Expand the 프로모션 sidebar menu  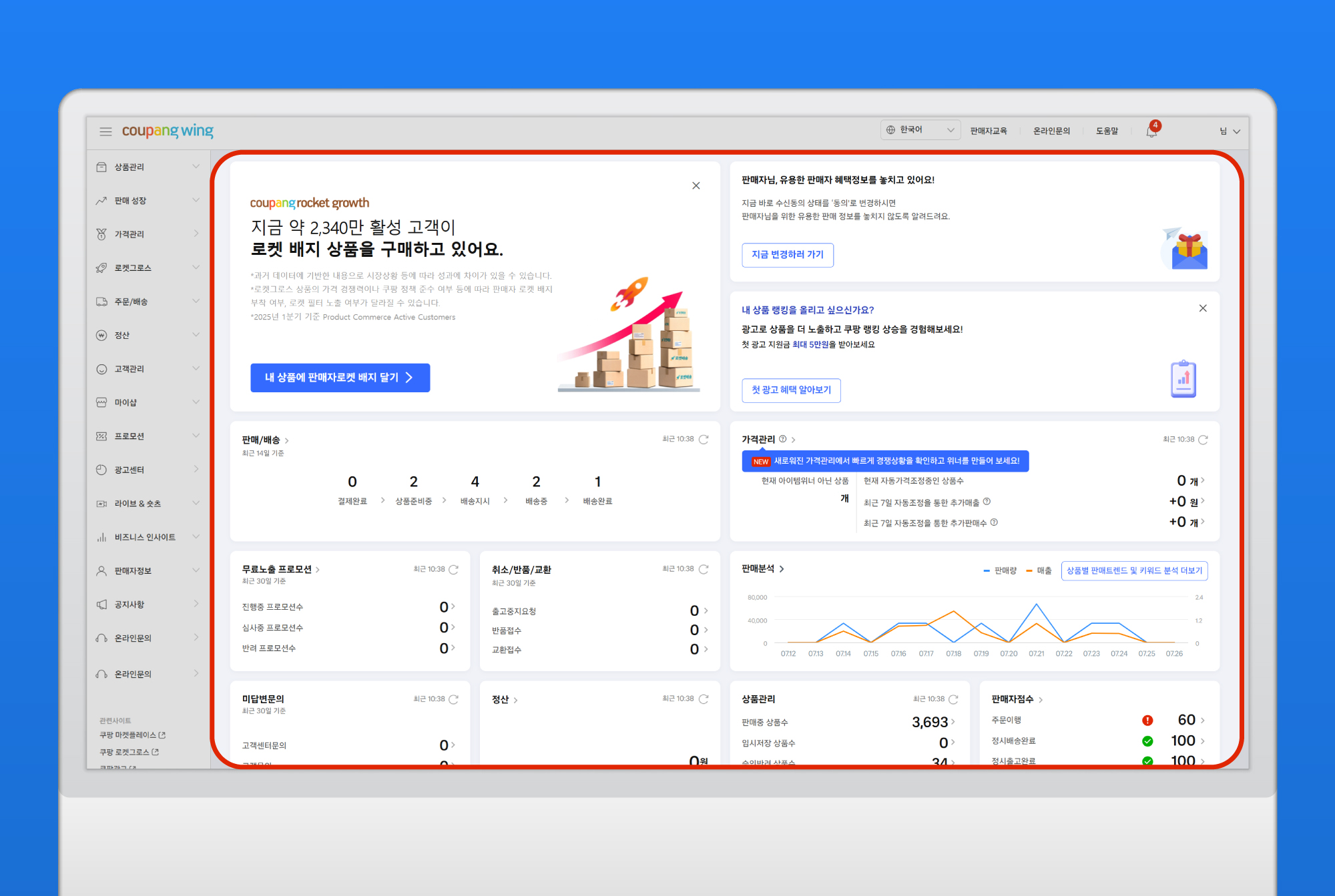(x=196, y=436)
